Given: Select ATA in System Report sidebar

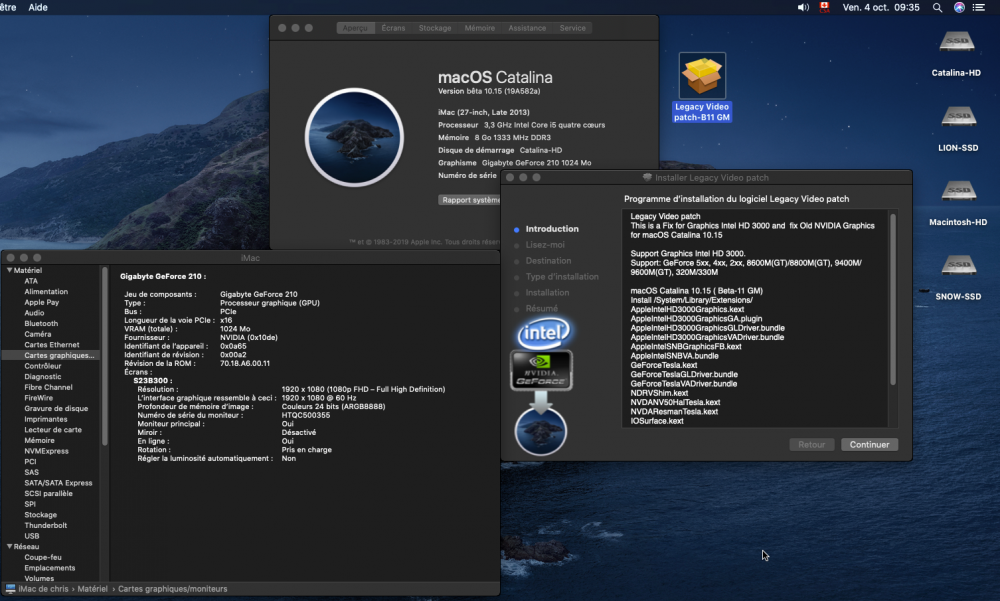Looking at the screenshot, I should (x=31, y=281).
